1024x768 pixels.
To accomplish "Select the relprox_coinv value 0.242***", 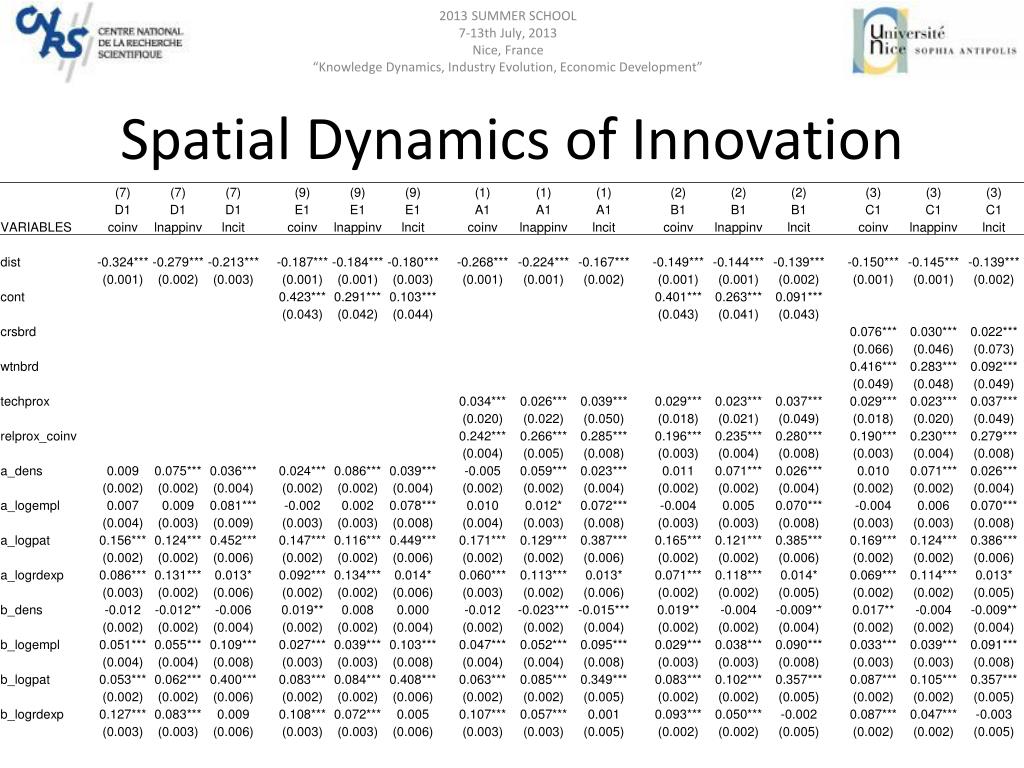I will 482,436.
